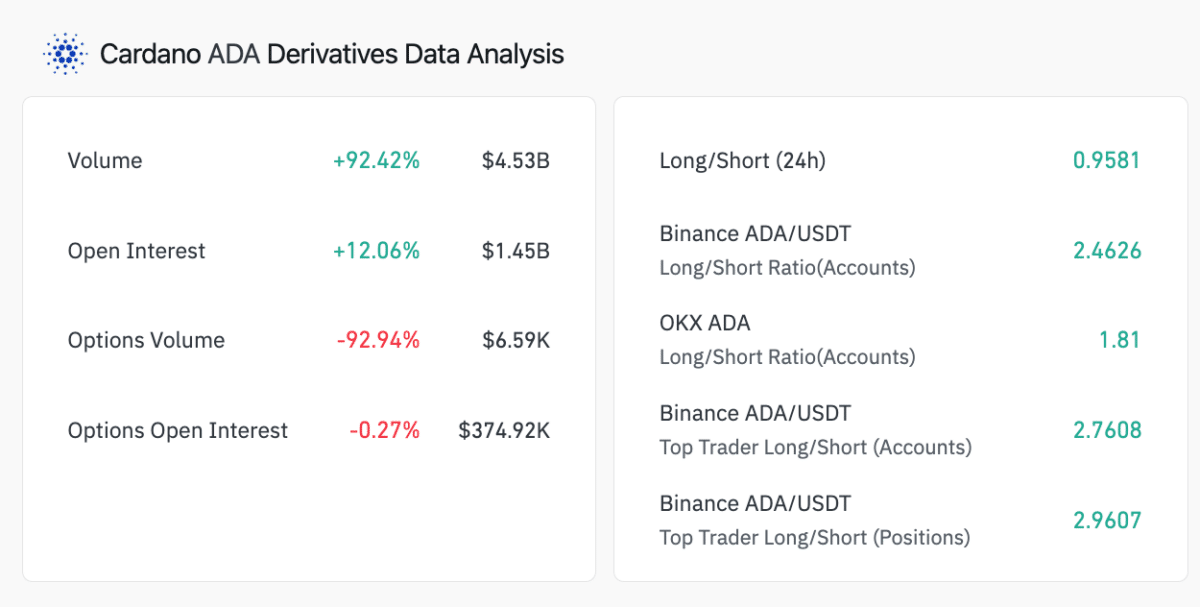Click the 0.9581 long/short ratio value
Image resolution: width=1200 pixels, height=607 pixels.
click(1106, 161)
